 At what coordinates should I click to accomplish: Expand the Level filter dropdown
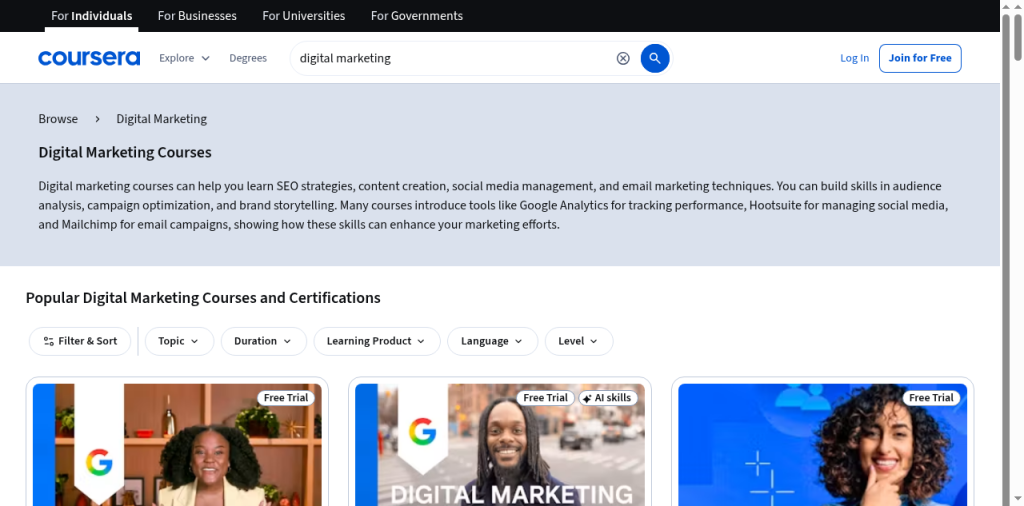tap(579, 341)
